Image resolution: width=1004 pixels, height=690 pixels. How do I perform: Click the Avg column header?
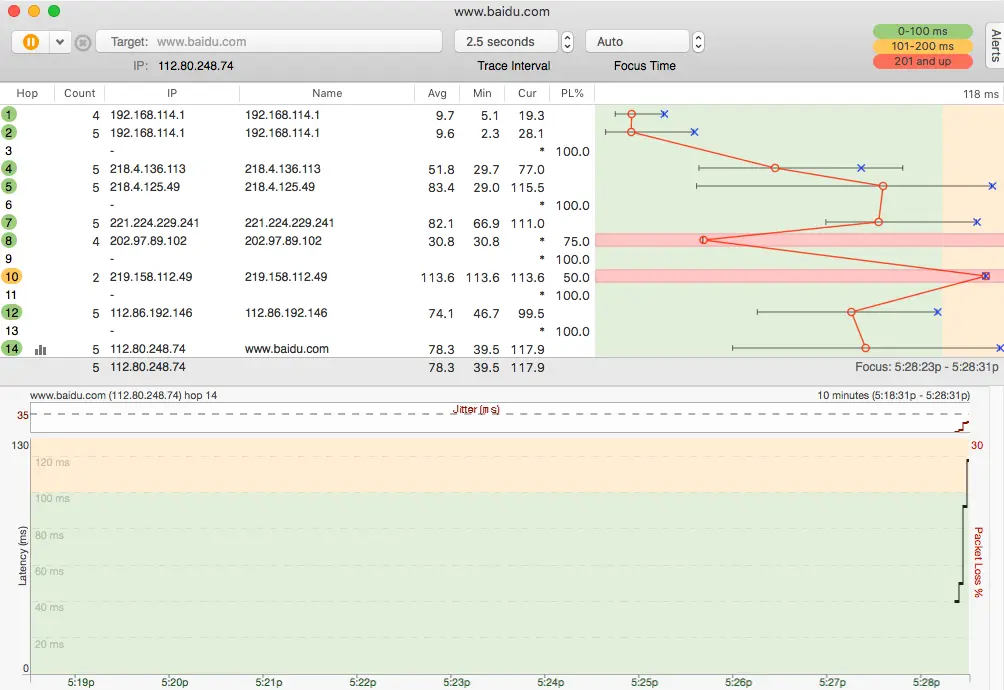[437, 93]
